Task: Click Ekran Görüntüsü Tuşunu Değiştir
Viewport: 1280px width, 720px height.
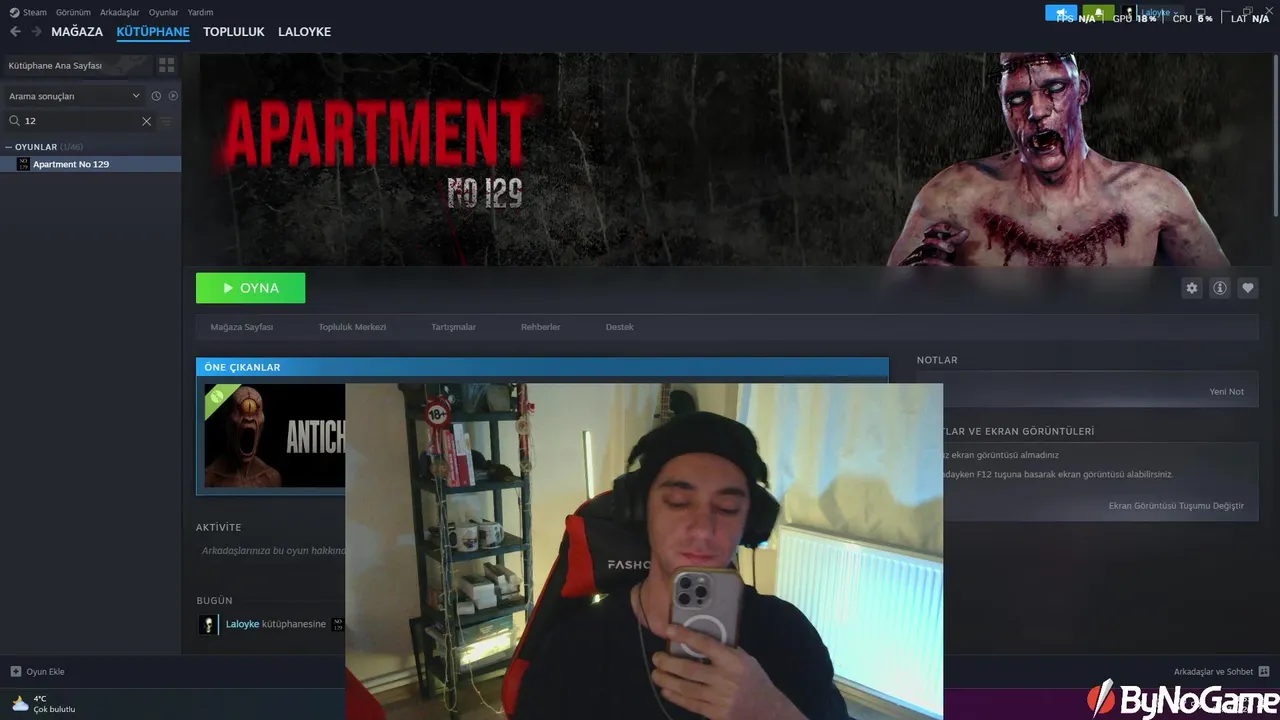Action: pyautogui.click(x=1176, y=506)
